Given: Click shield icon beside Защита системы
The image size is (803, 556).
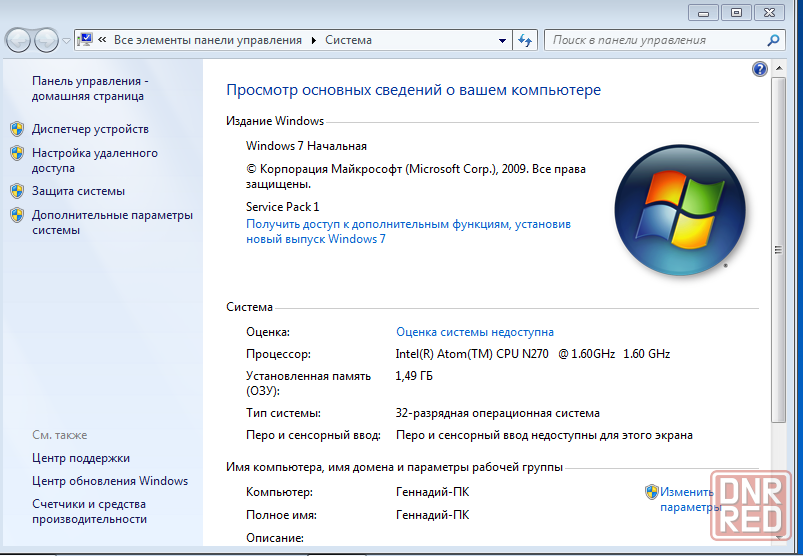Looking at the screenshot, I should click(x=16, y=191).
